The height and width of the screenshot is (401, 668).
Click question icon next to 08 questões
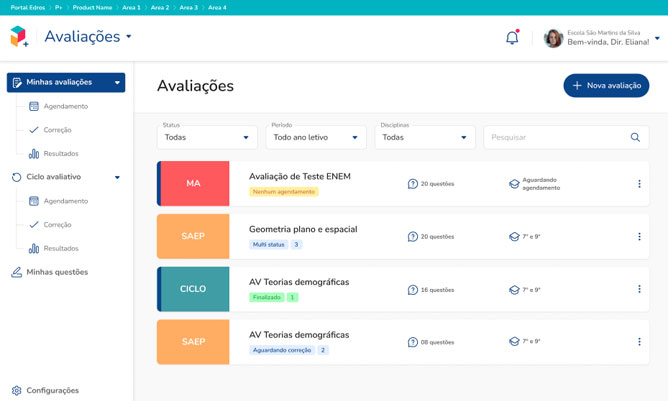click(412, 342)
